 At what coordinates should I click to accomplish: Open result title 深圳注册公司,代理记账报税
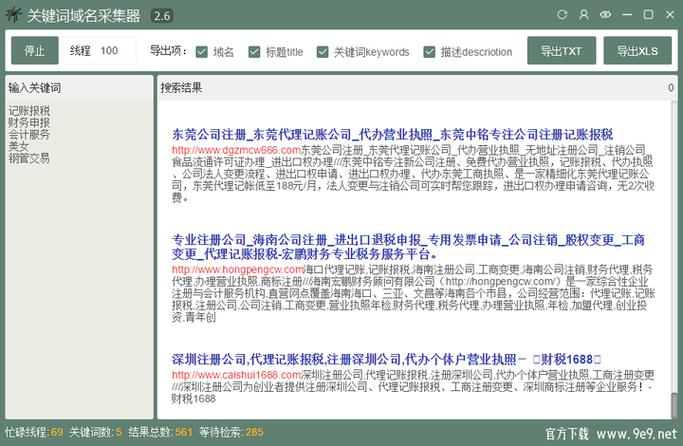click(386, 359)
